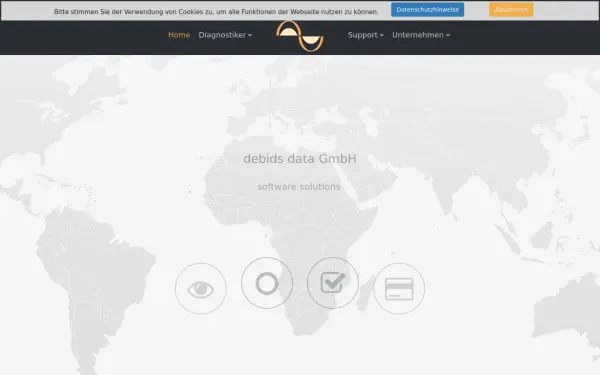The image size is (600, 375).
Task: Go to the Home menu item
Action: 179,35
